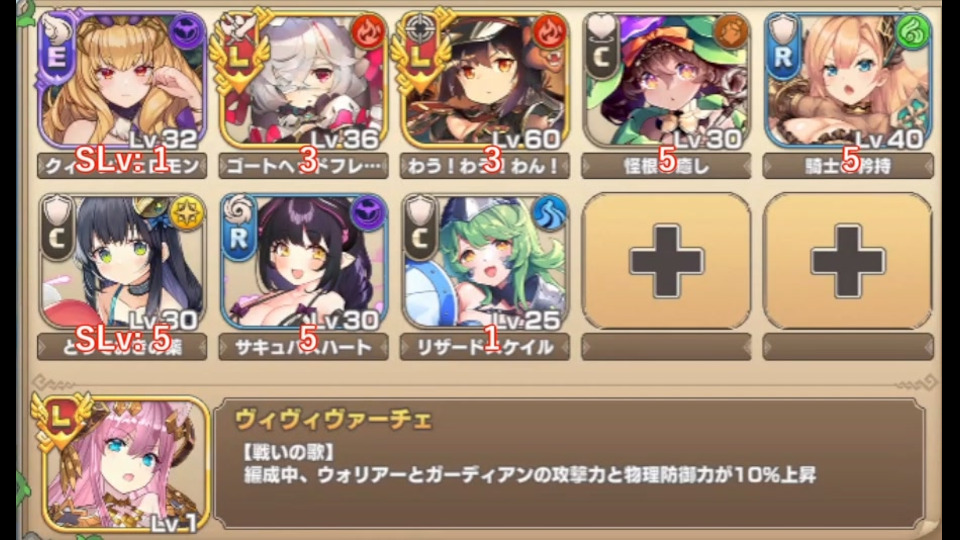Image resolution: width=960 pixels, height=540 pixels.
Task: Click the gold winged L rank badge on the Lv 60 card
Action: (x=419, y=54)
